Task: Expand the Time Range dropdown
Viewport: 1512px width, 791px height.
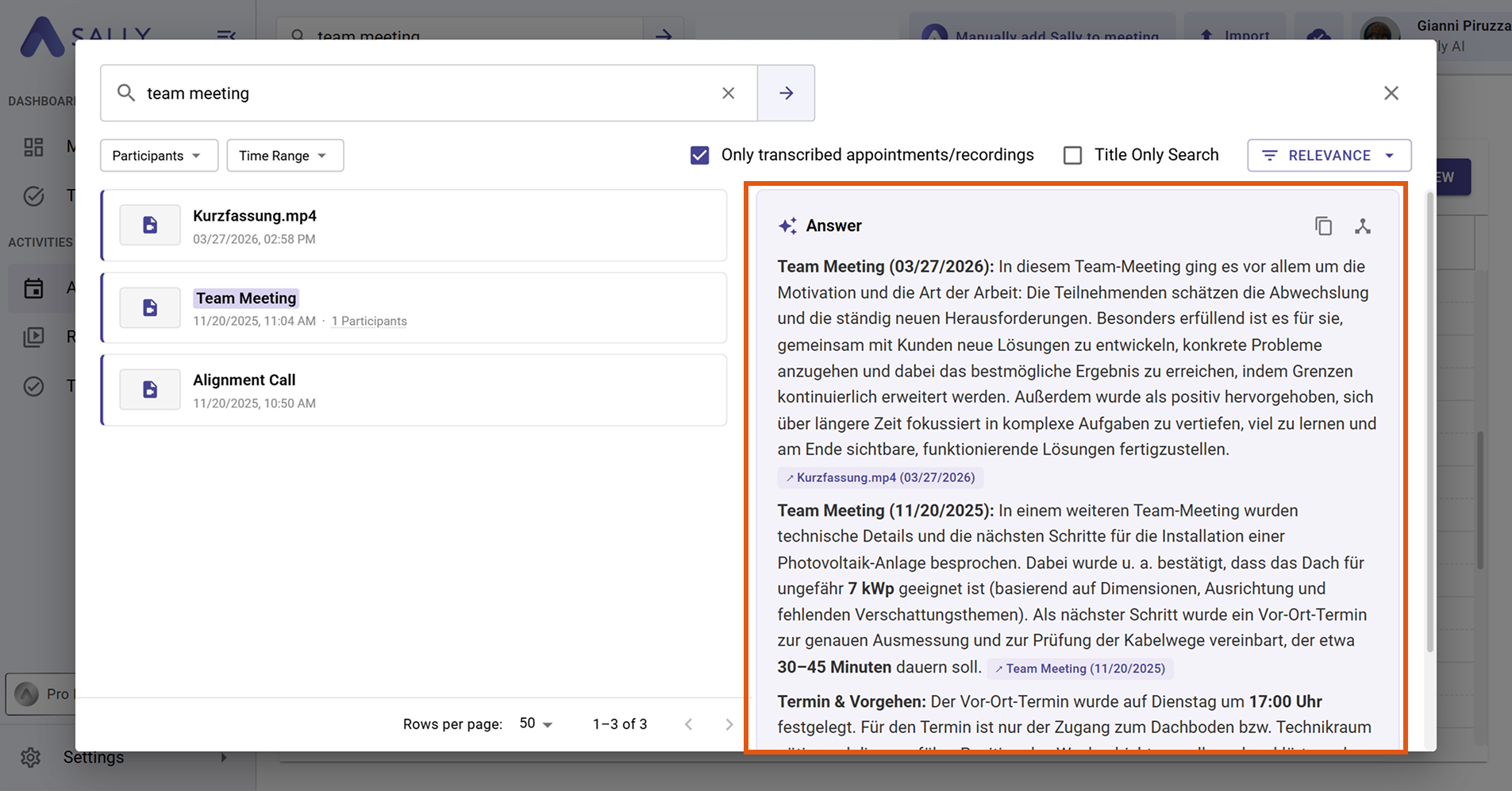Action: pos(284,155)
